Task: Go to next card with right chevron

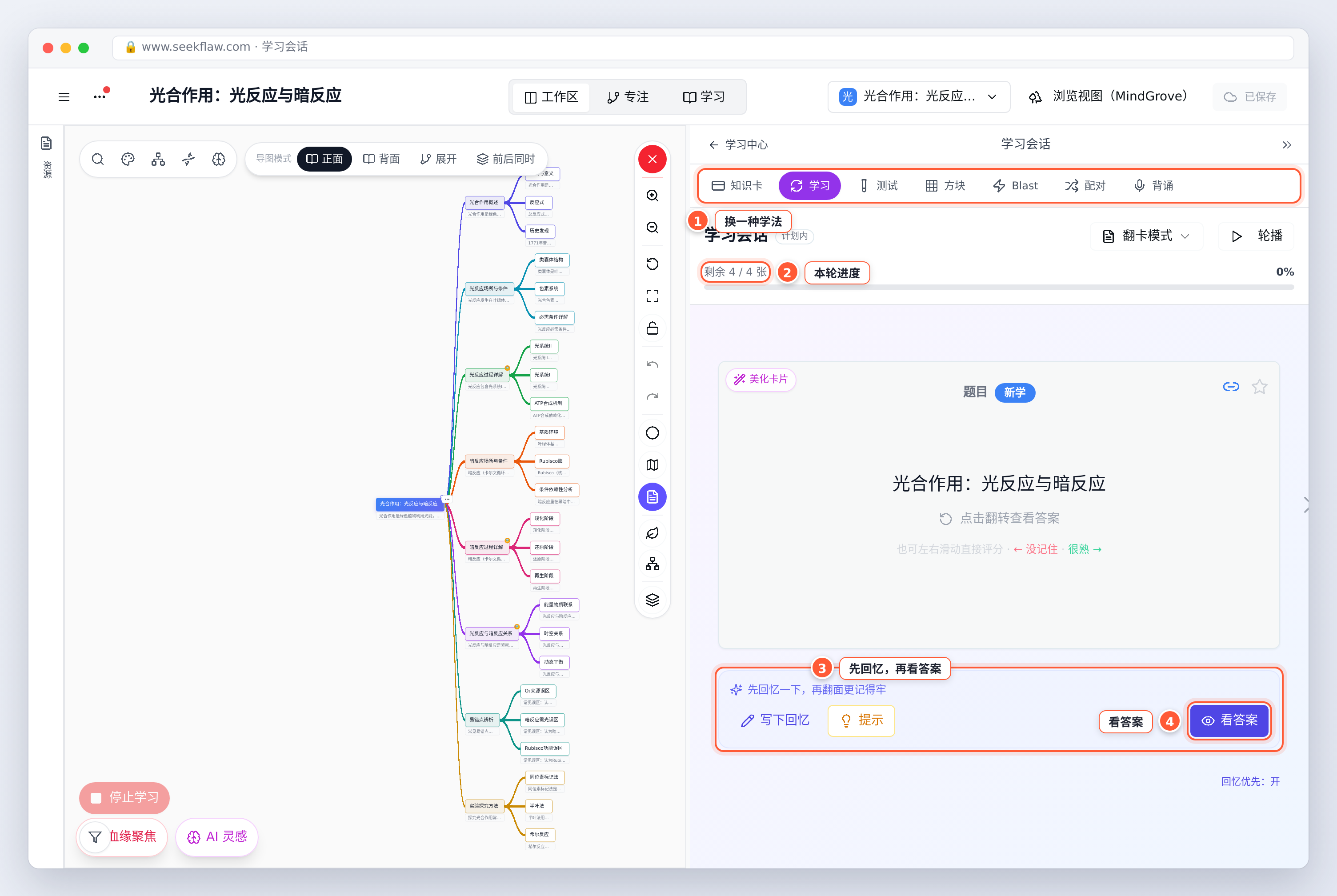Action: 1306,505
